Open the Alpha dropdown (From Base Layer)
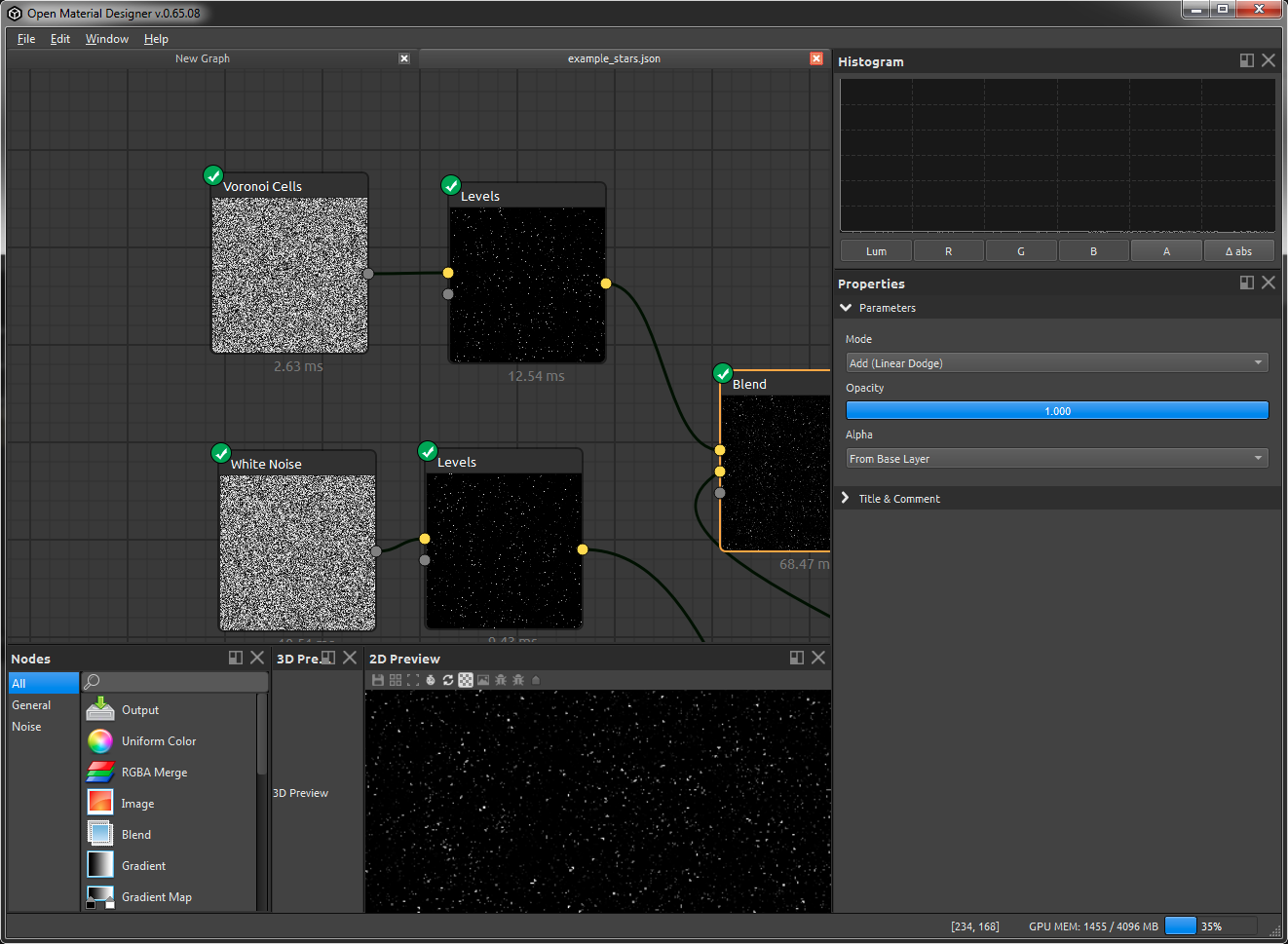The width and height of the screenshot is (1288, 944). [1057, 458]
